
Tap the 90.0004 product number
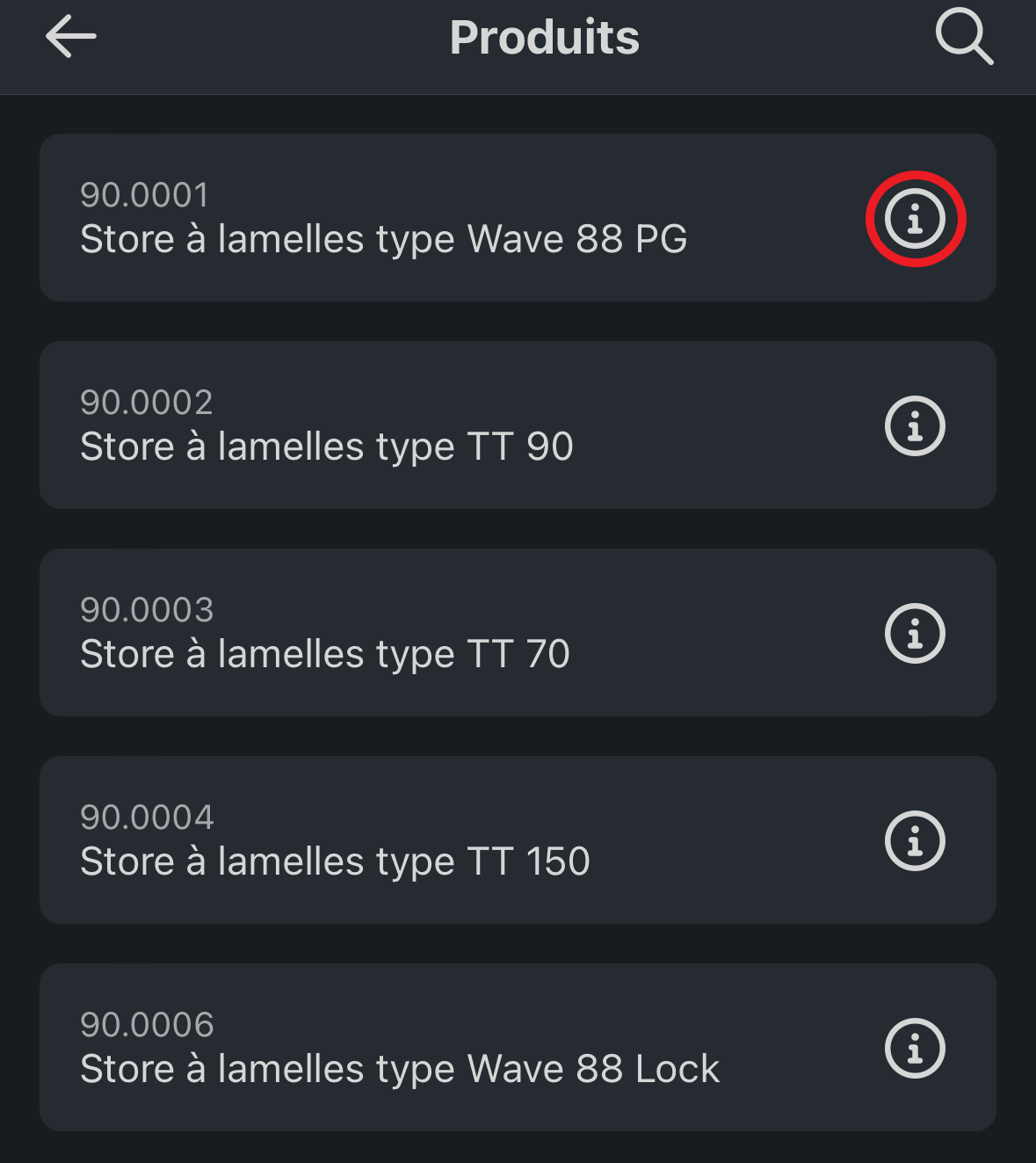146,818
